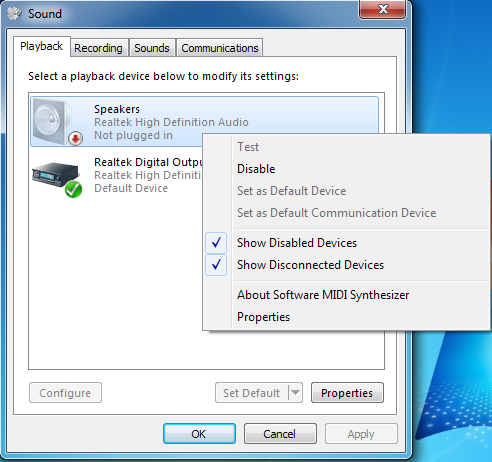Viewport: 492px width, 462px height.
Task: Switch to the Playback tab
Action: tap(42, 46)
